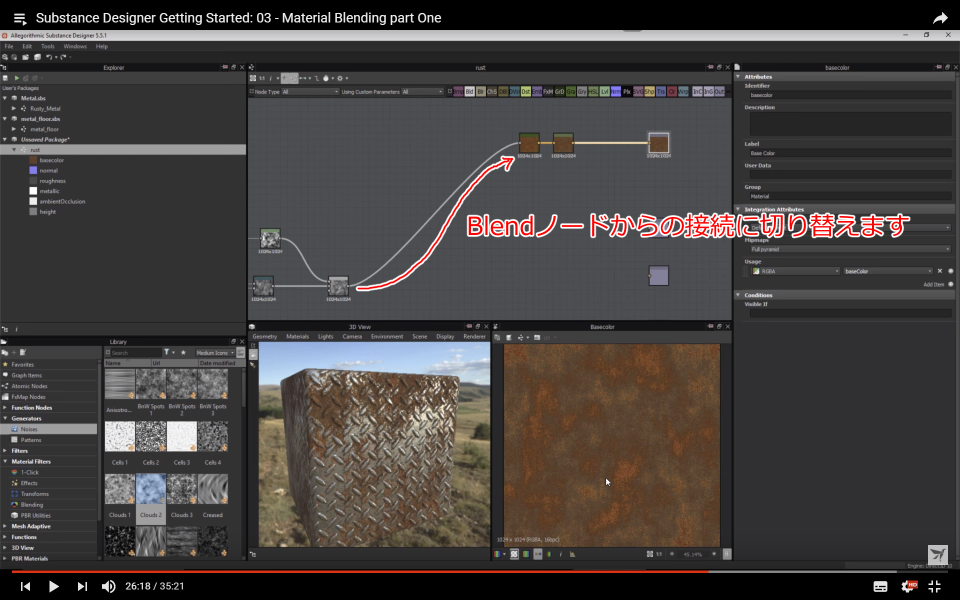Open the Tools menu
960x600 pixels.
48,47
